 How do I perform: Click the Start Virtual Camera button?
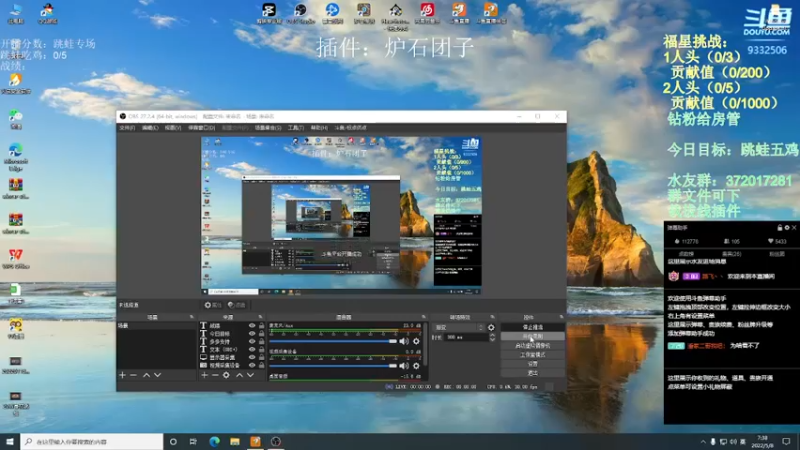tap(533, 346)
